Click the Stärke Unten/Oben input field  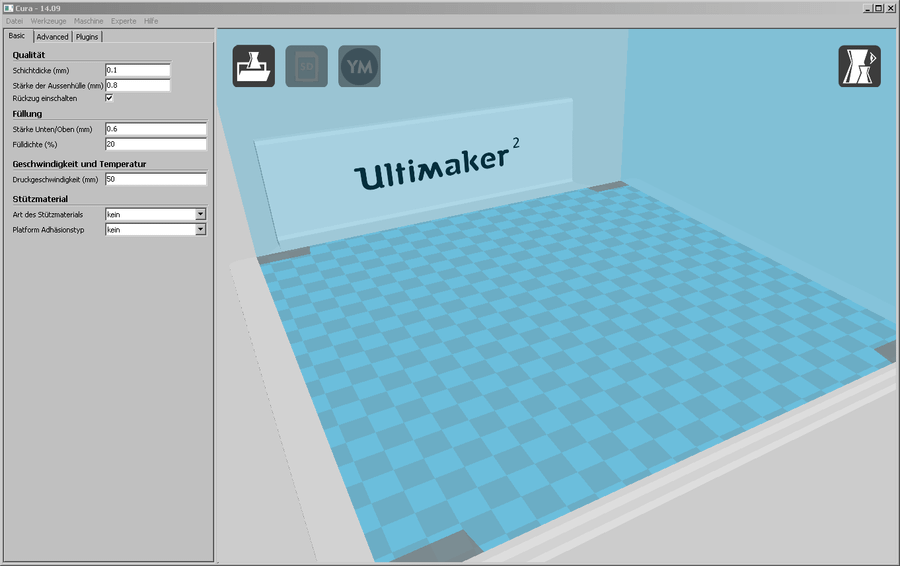(156, 129)
